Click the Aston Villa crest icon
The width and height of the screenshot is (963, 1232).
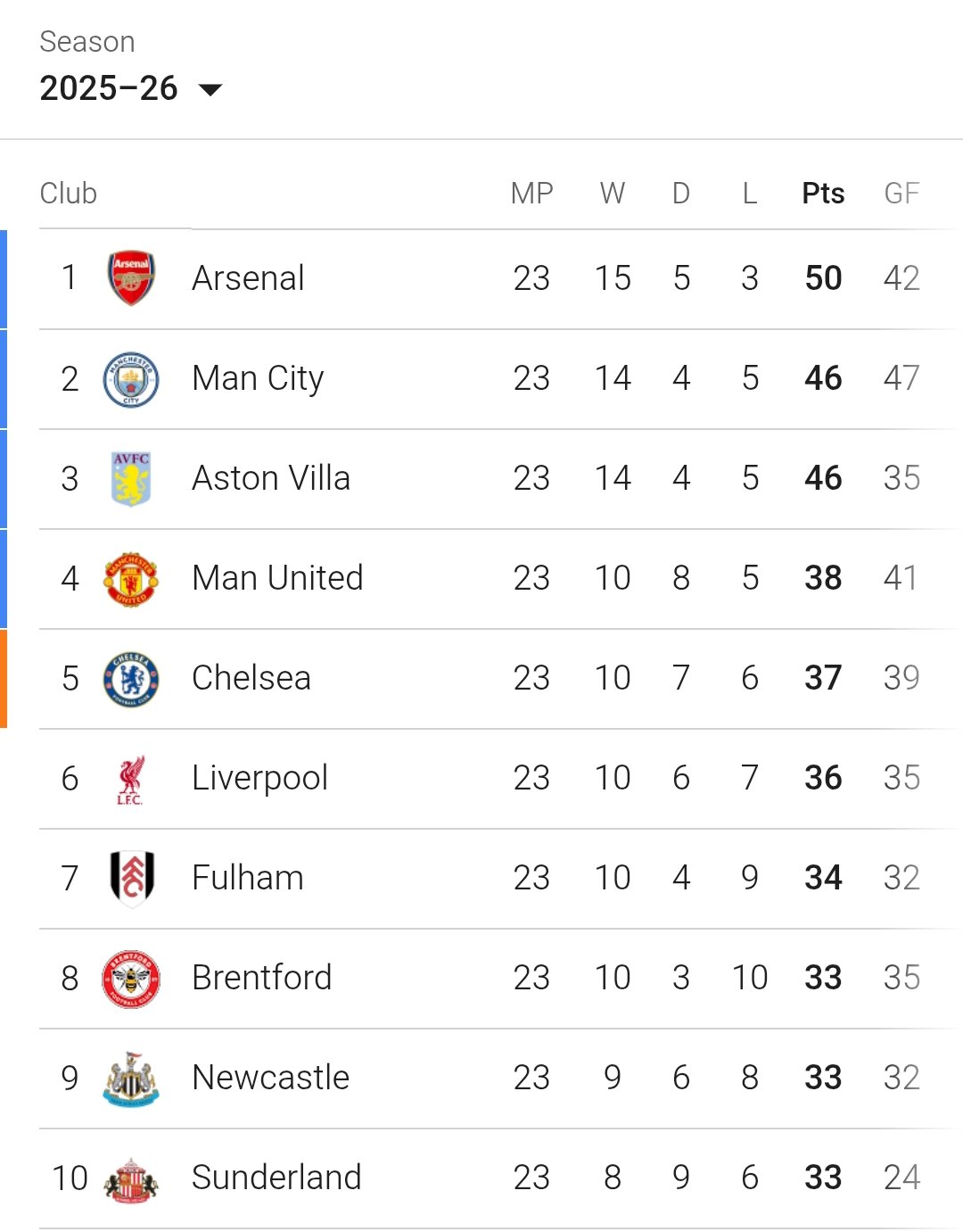(x=131, y=479)
